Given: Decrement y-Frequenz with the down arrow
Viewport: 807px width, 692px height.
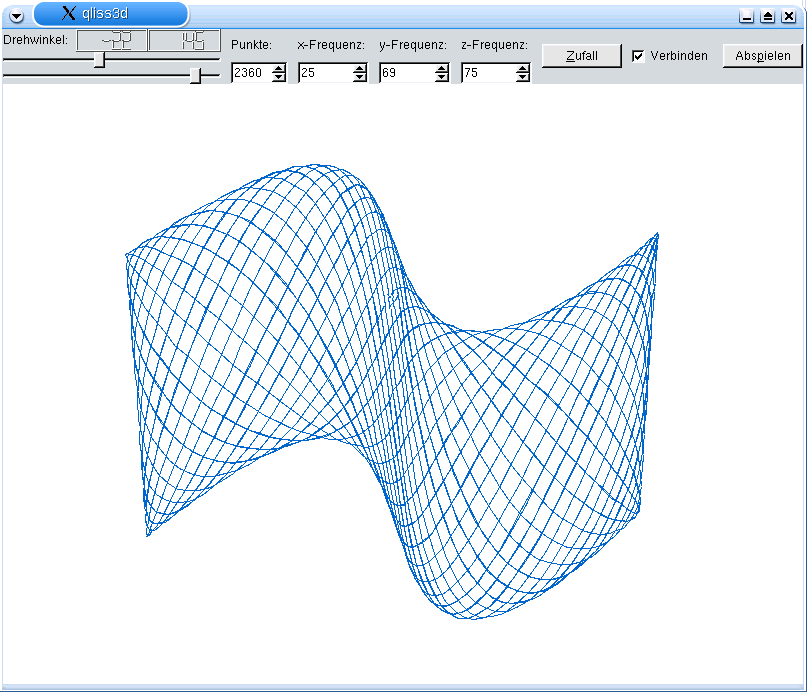Looking at the screenshot, I should coord(441,77).
